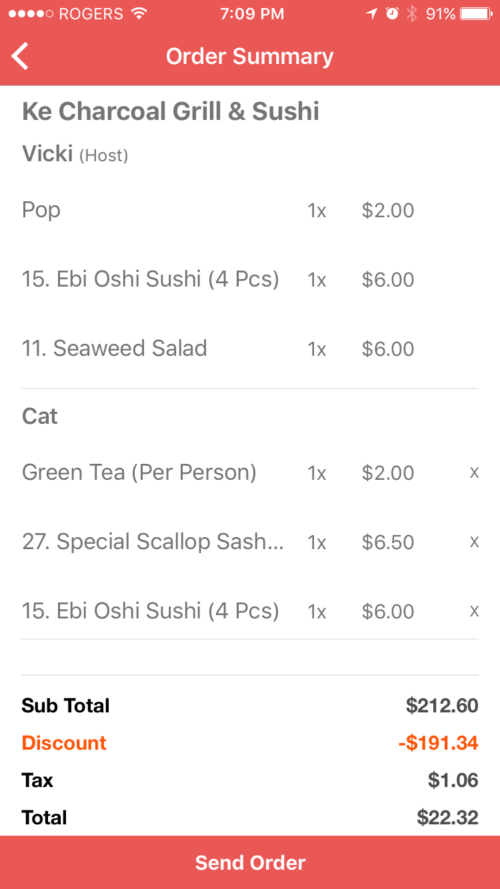Tap the Cat guest name
Image resolution: width=500 pixels, height=889 pixels.
[x=40, y=416]
